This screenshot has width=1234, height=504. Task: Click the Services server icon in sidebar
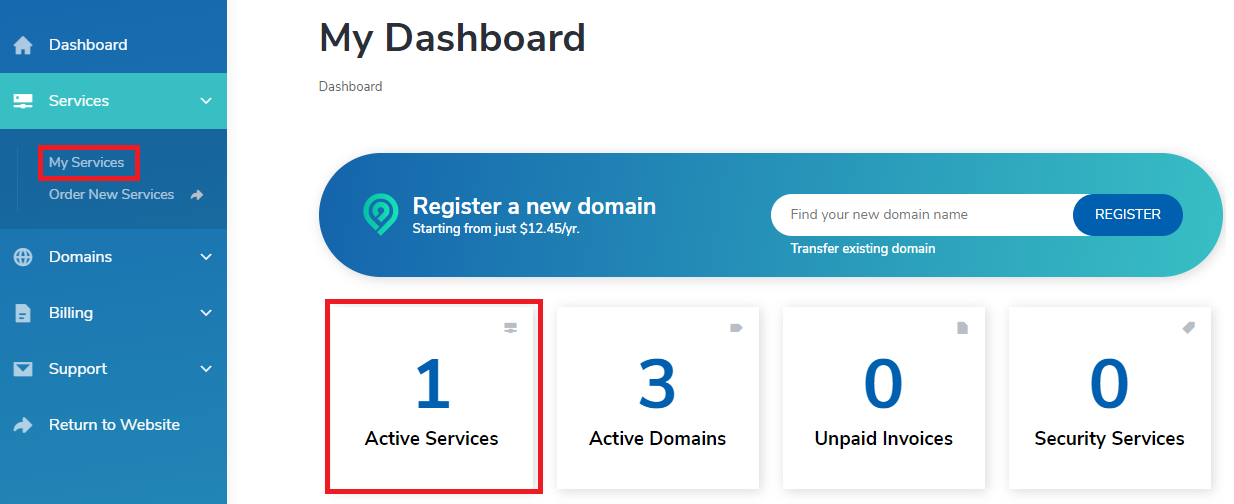23,101
